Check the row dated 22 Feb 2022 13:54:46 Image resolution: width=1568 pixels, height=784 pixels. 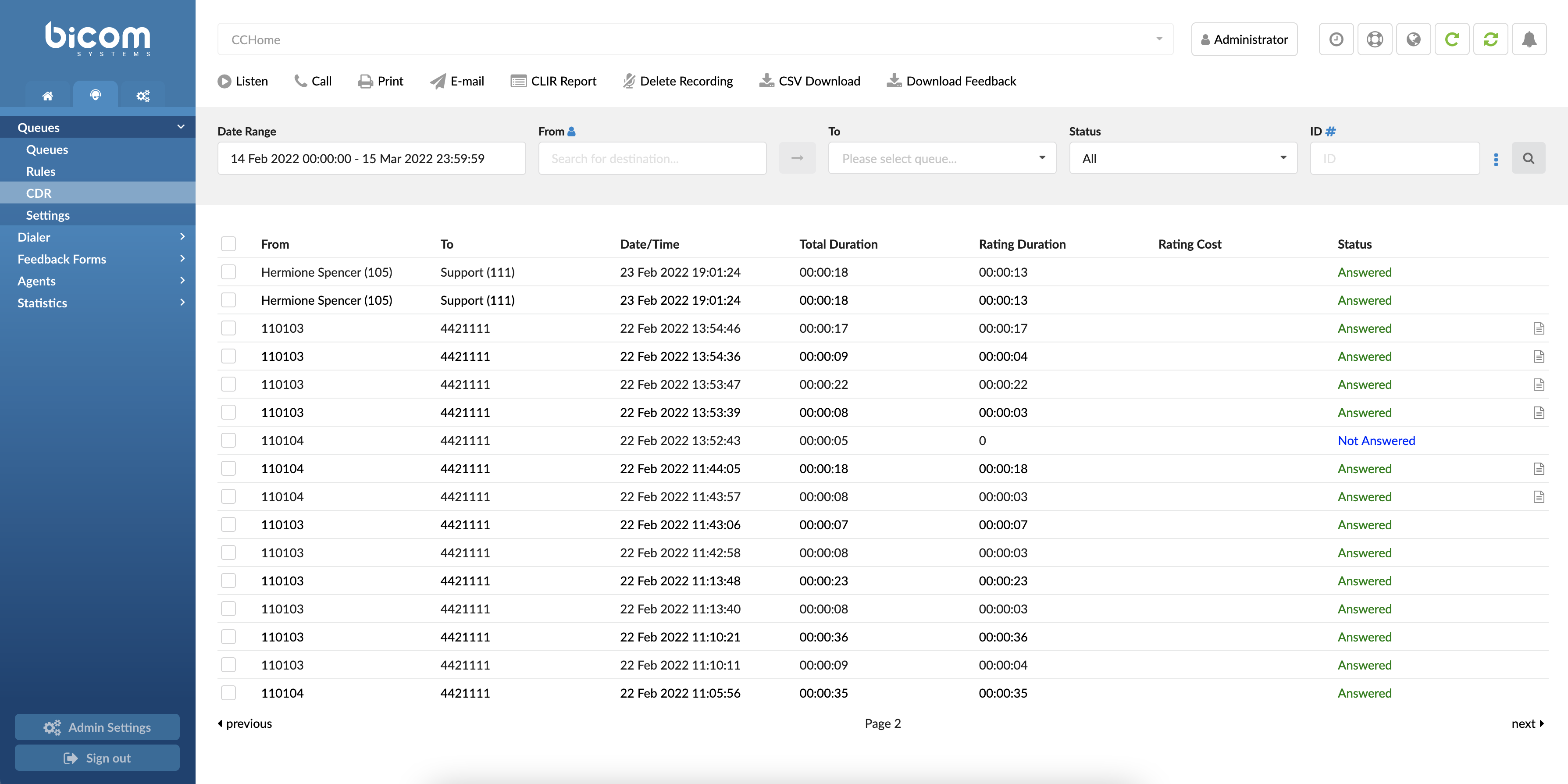click(228, 328)
